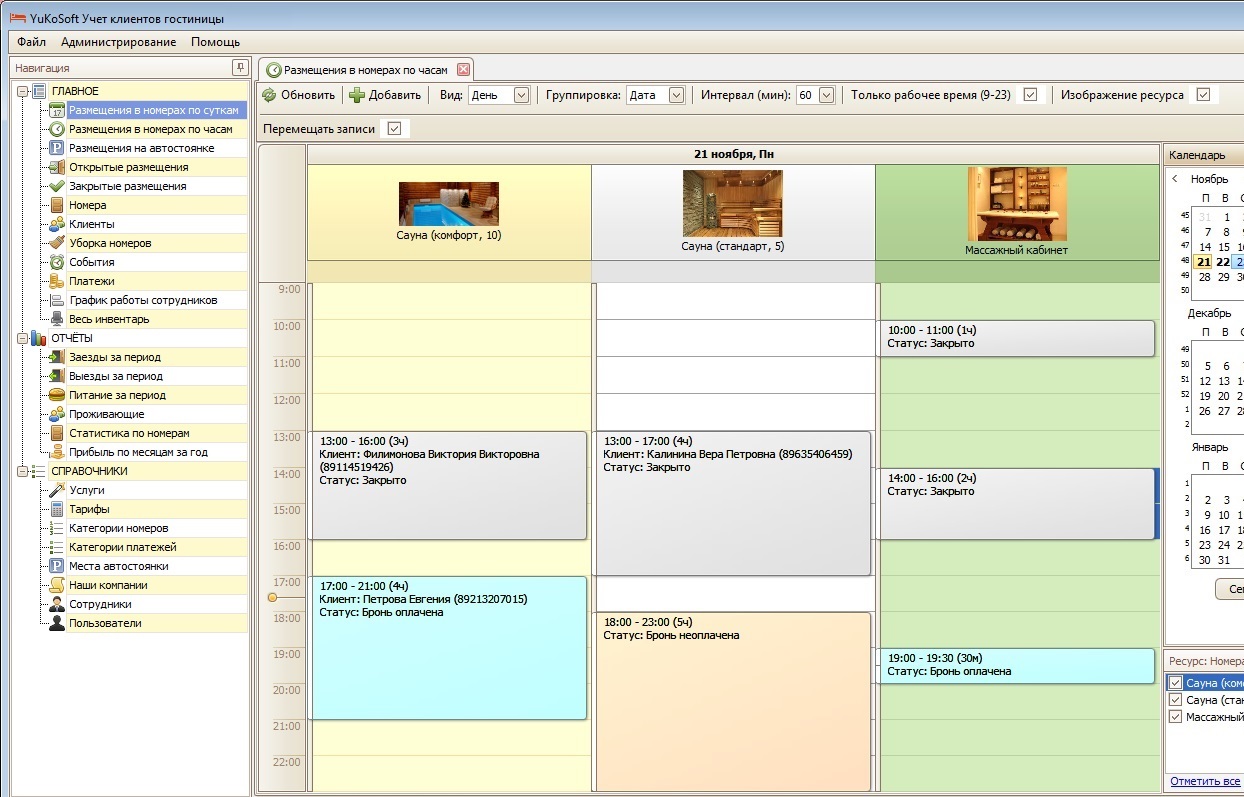This screenshot has height=797, width=1244.
Task: Open Категории платежей in navigation tree
Action: tap(122, 547)
